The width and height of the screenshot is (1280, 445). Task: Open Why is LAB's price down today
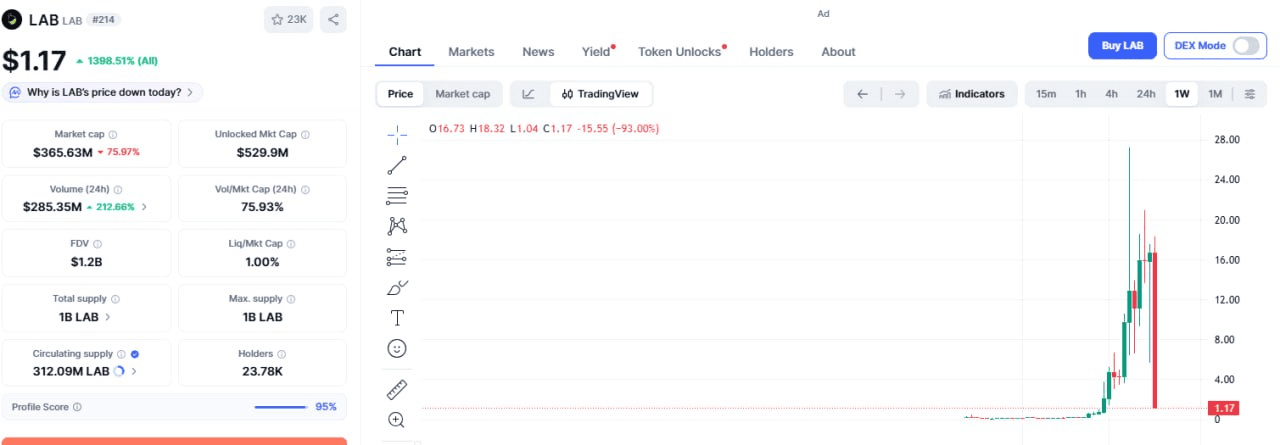(104, 92)
